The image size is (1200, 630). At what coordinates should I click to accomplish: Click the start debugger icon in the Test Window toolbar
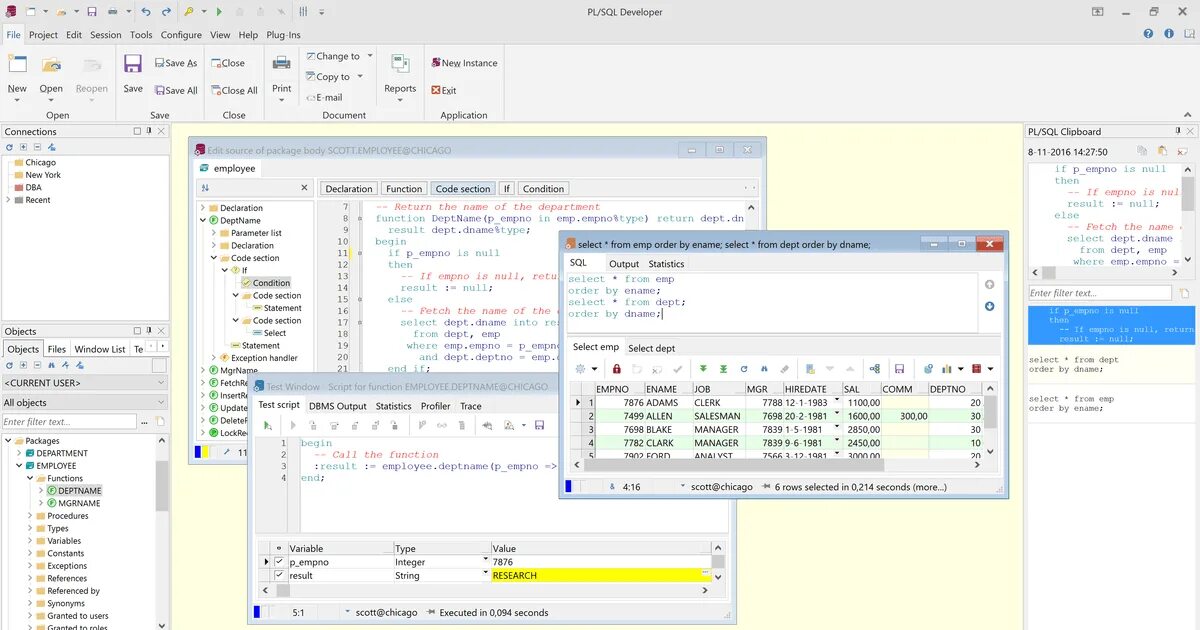click(267, 425)
